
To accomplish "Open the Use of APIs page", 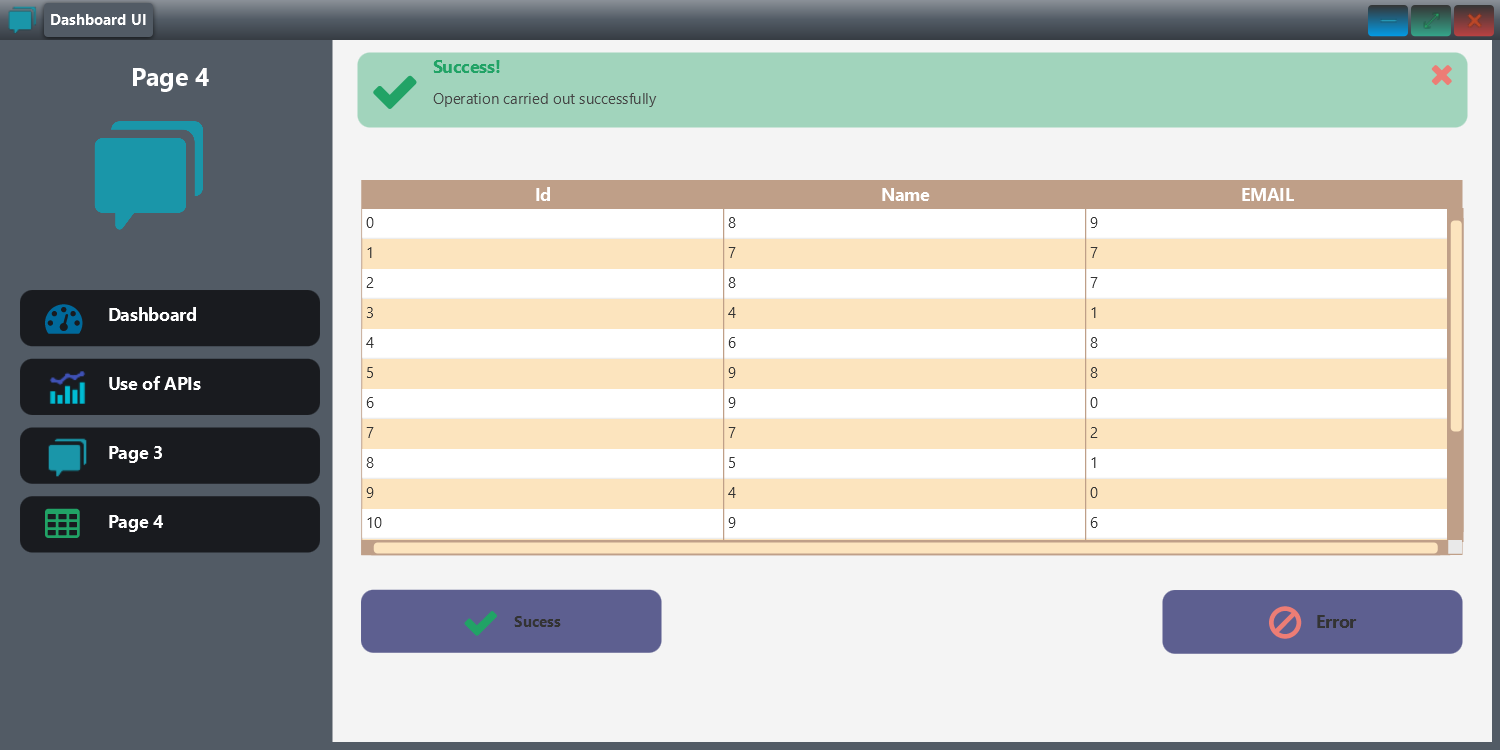I will pos(170,387).
